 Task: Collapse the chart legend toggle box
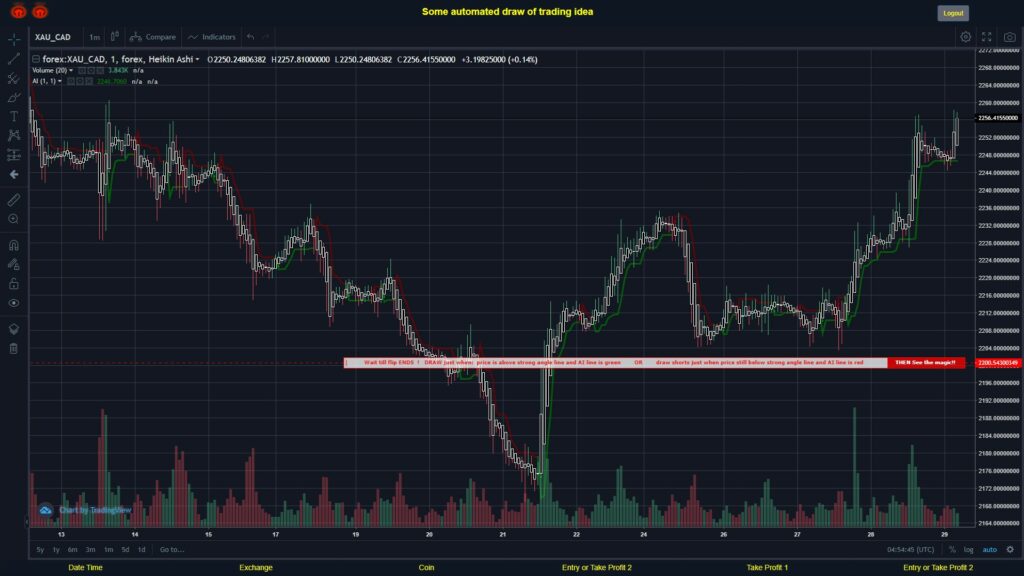click(x=36, y=59)
